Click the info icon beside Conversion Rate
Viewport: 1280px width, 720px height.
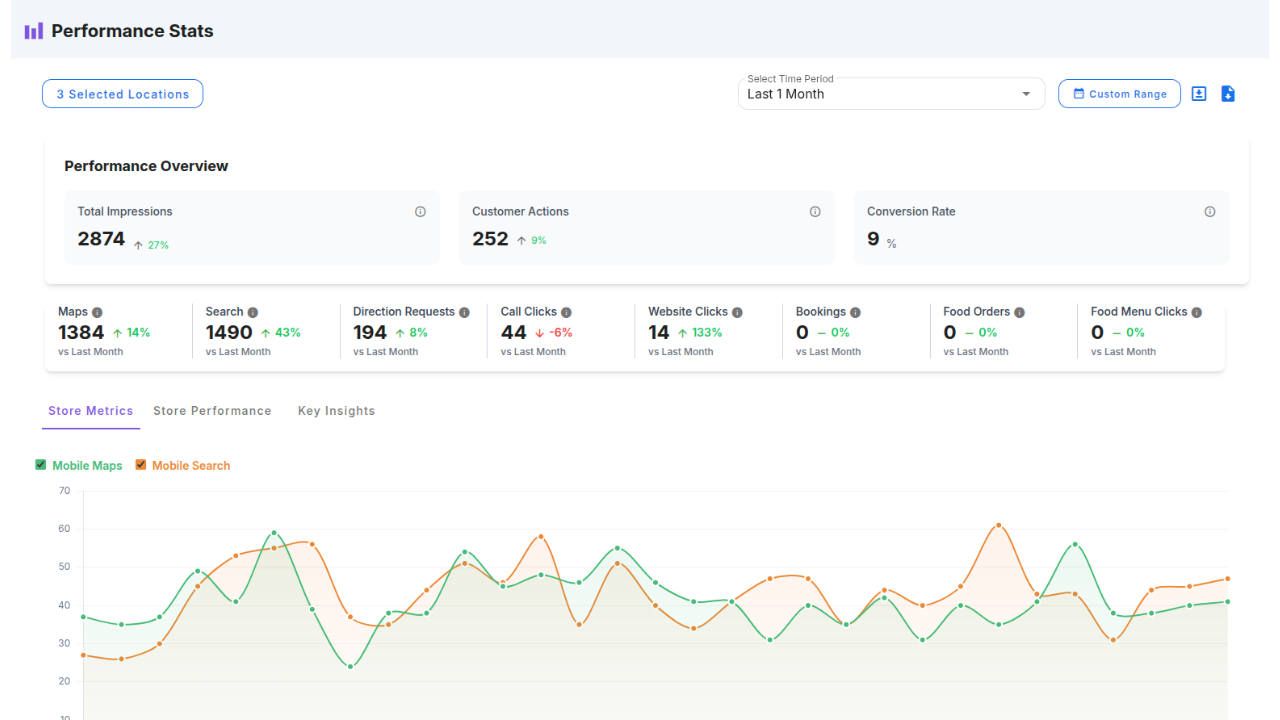click(1210, 211)
